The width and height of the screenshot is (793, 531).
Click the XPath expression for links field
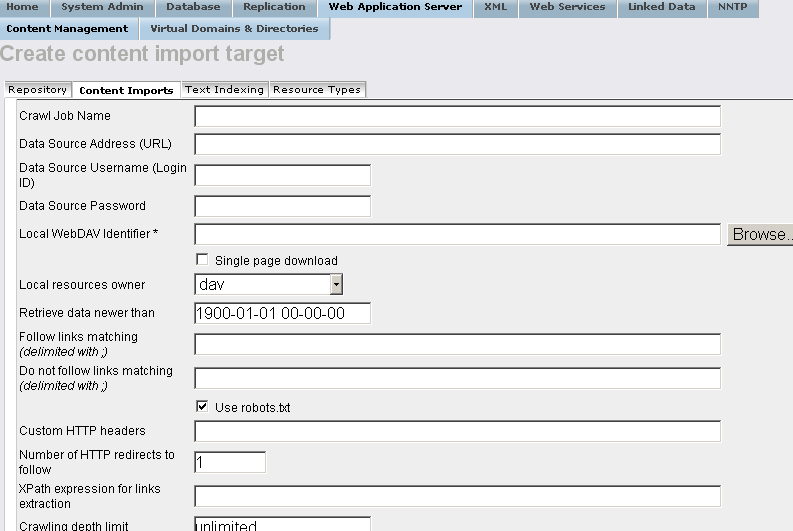pyautogui.click(x=457, y=496)
